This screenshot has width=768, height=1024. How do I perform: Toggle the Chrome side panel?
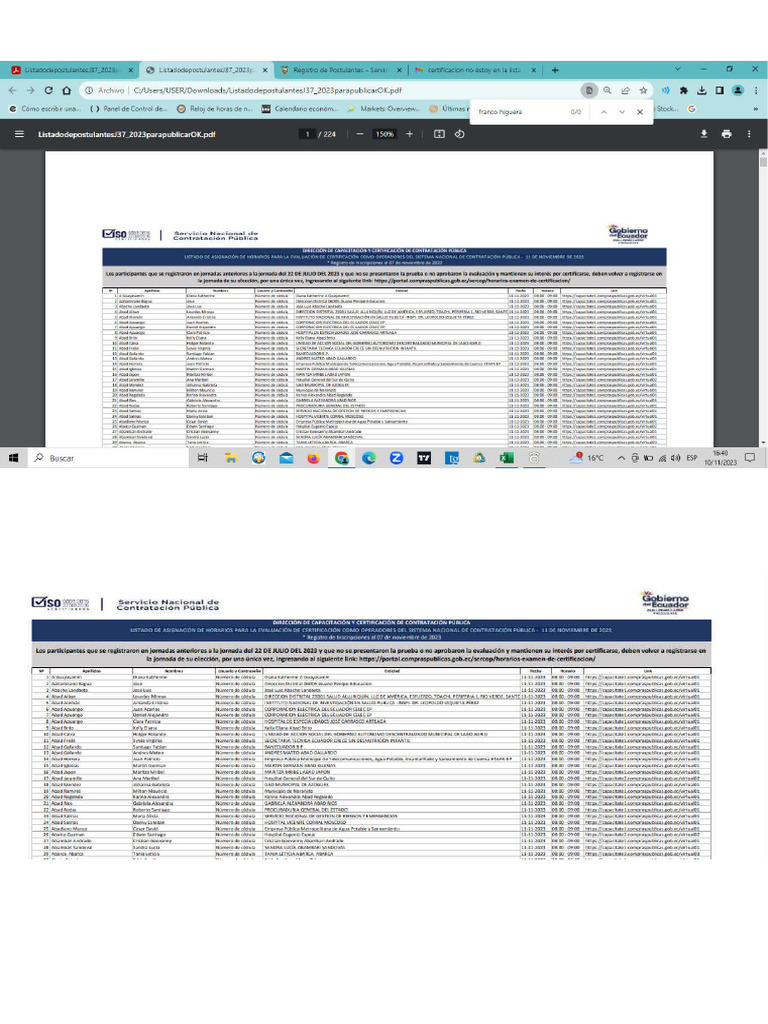pos(719,90)
